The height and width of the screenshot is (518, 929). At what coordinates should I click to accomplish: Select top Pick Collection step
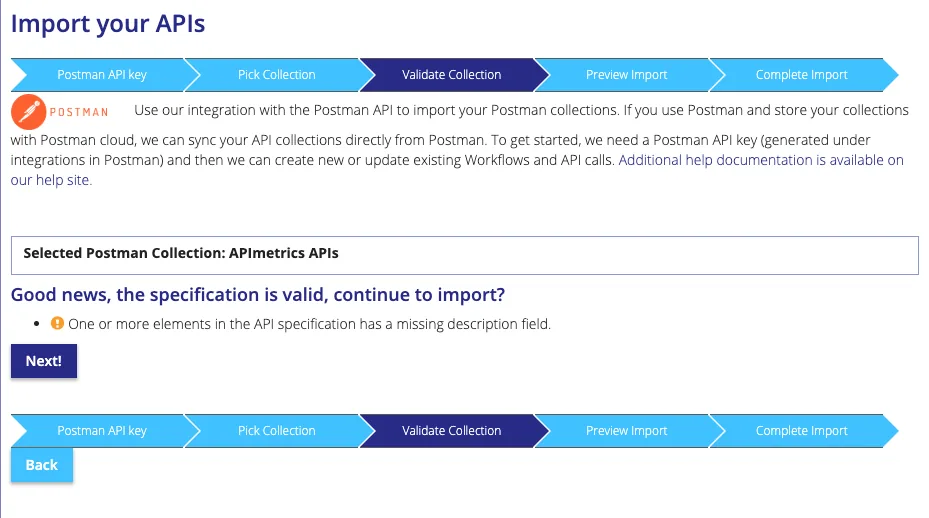277,75
